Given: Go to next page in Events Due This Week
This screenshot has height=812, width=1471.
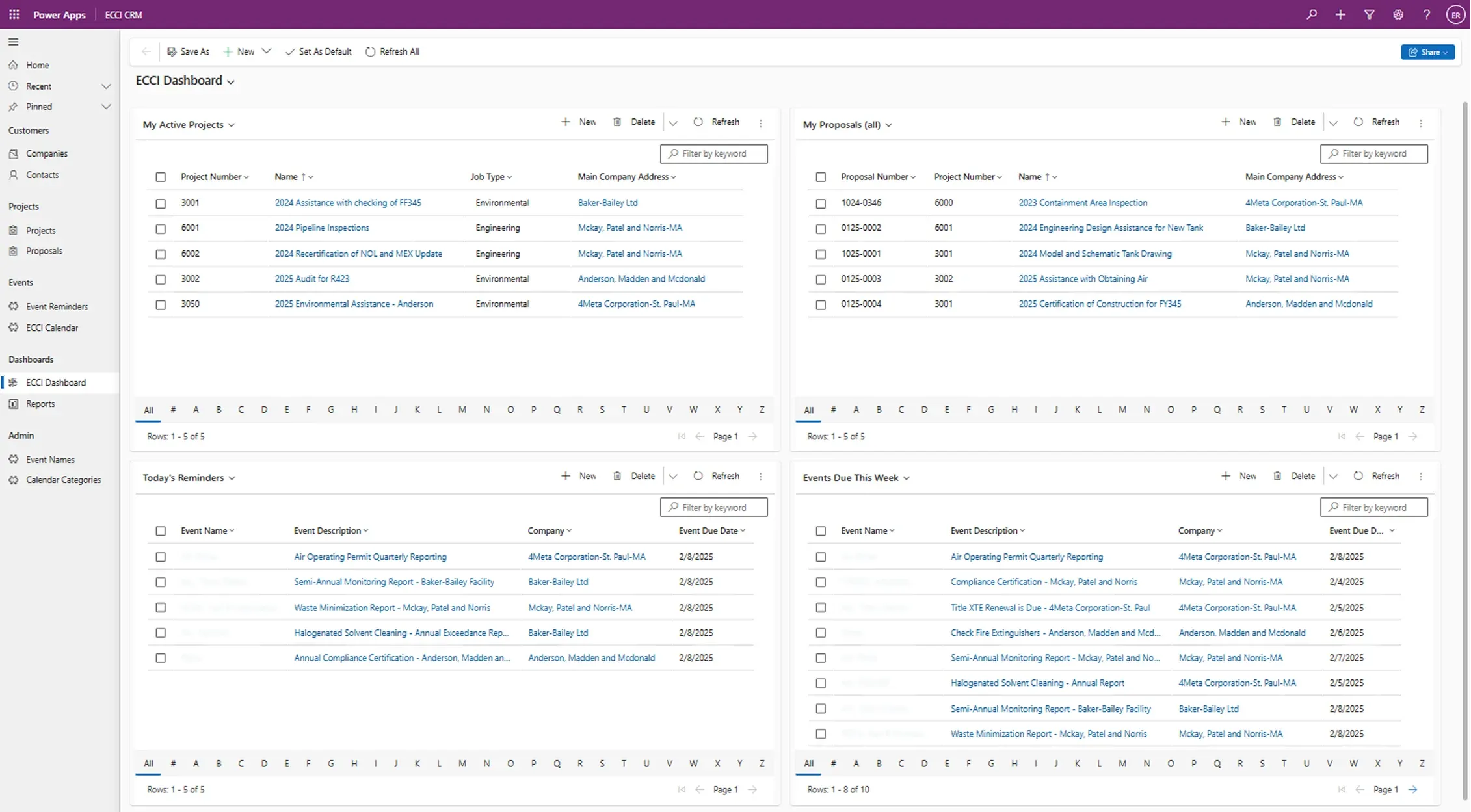Looking at the screenshot, I should [1412, 789].
